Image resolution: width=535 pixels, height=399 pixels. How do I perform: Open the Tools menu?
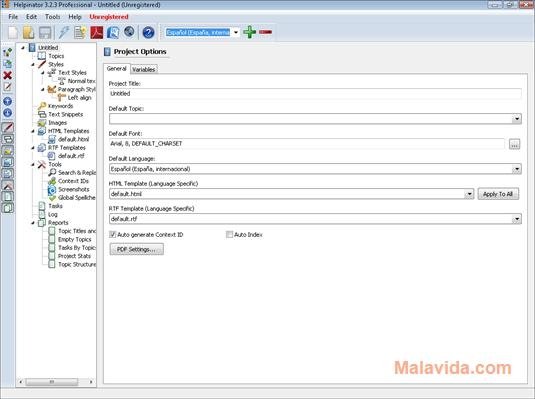53,17
